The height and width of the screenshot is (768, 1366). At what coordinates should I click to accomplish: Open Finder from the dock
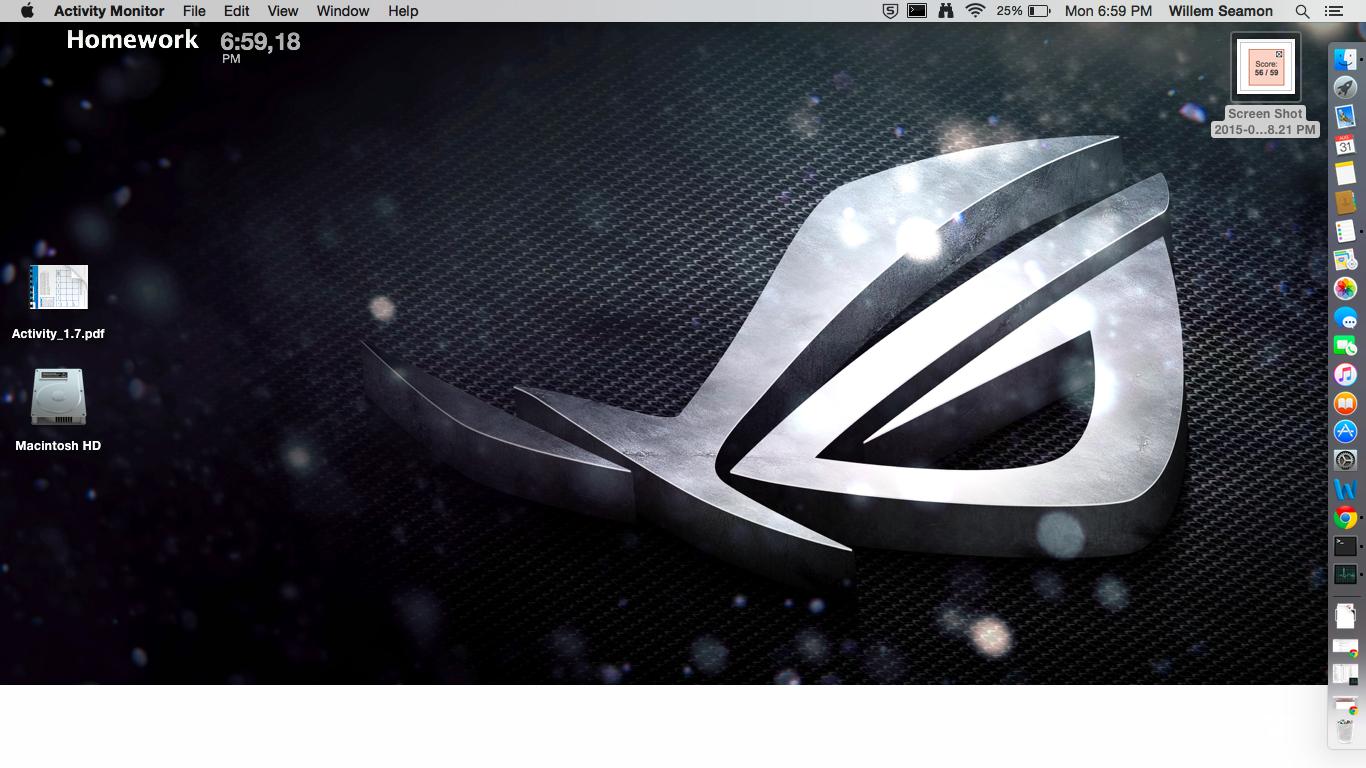[x=1345, y=60]
